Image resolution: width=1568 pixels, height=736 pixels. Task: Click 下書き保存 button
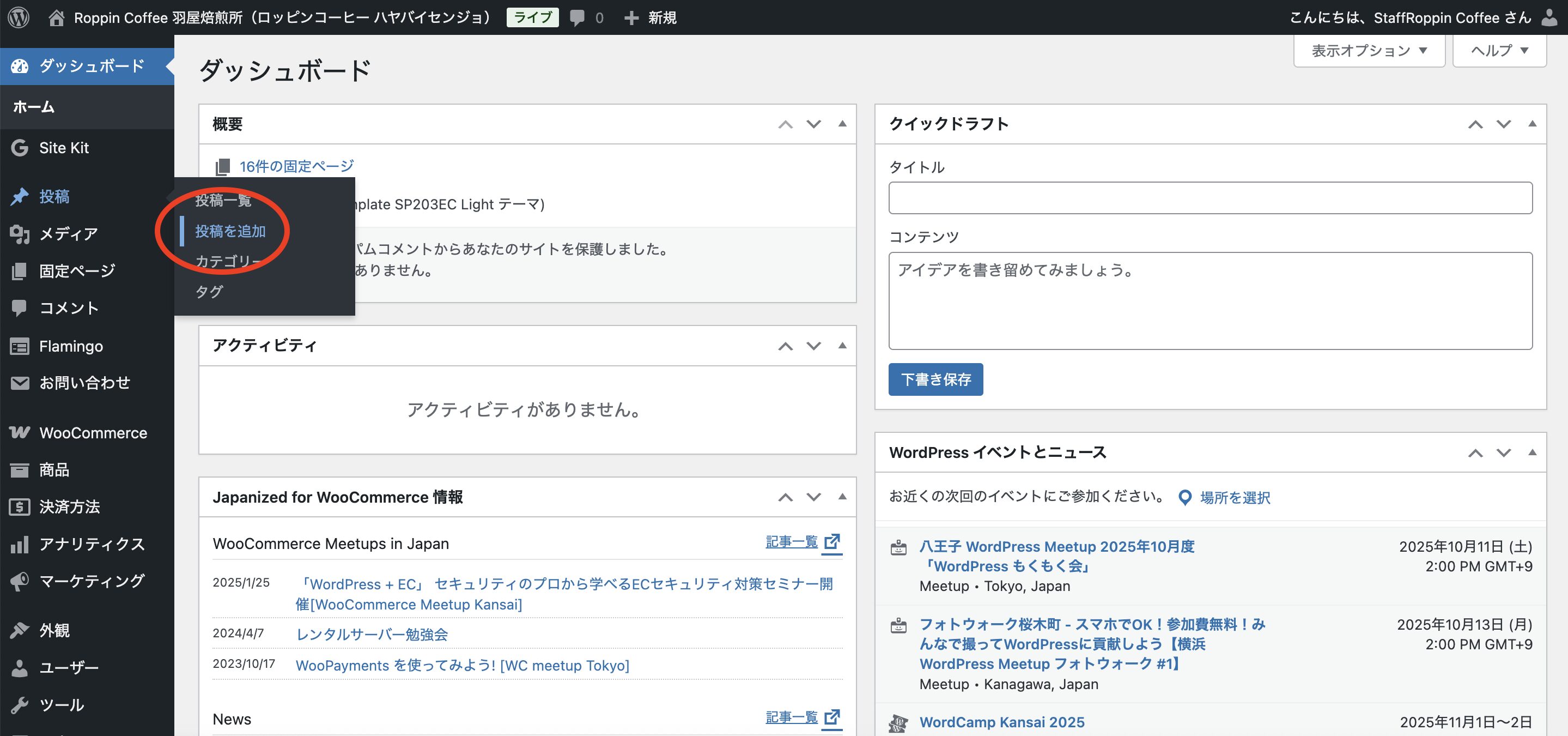pos(935,379)
